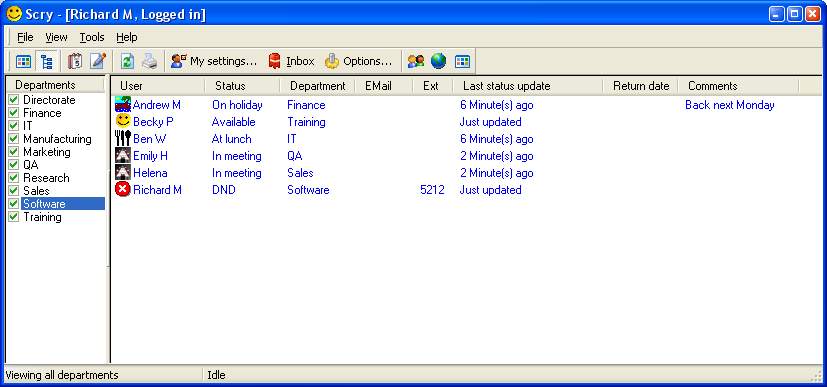Viewport: 827px width, 387px height.
Task: Uncheck the Finance department checkbox
Action: pyautogui.click(x=14, y=113)
